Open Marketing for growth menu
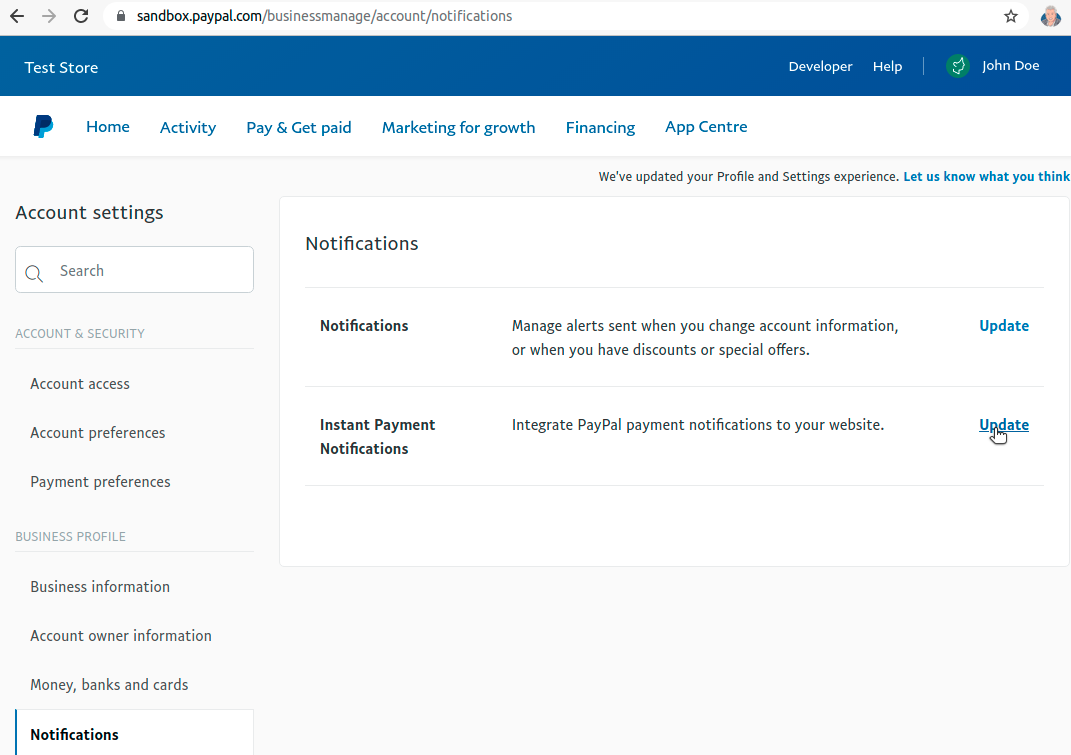The height and width of the screenshot is (755, 1071). coord(458,128)
